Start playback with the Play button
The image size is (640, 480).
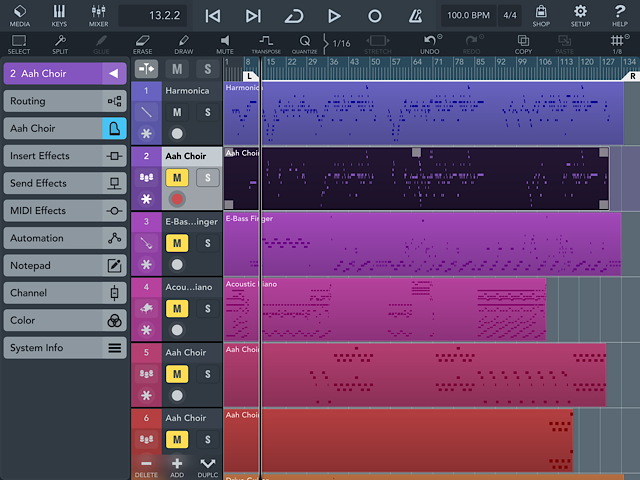tap(334, 16)
